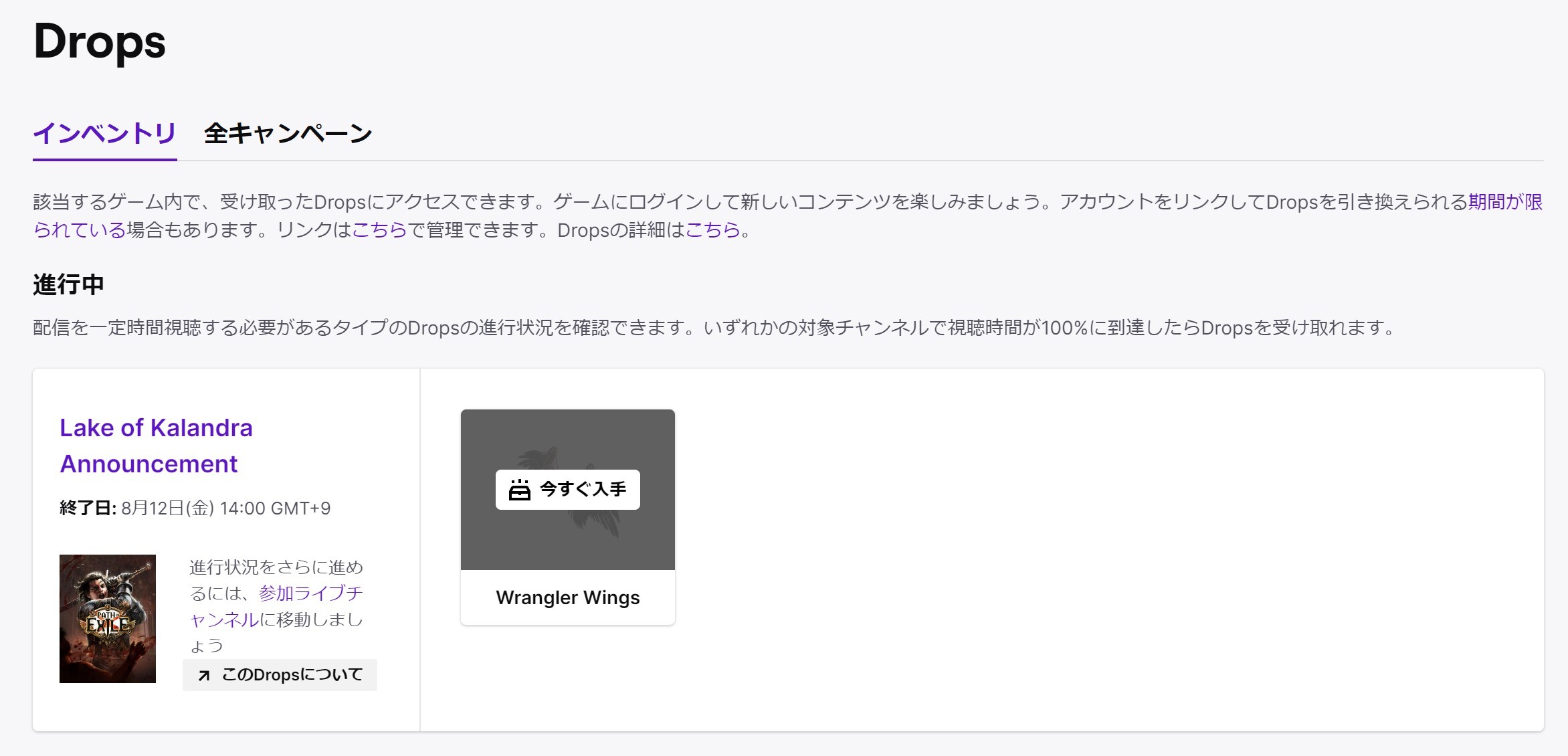Open the こちら link for Drops details

pyautogui.click(x=712, y=230)
